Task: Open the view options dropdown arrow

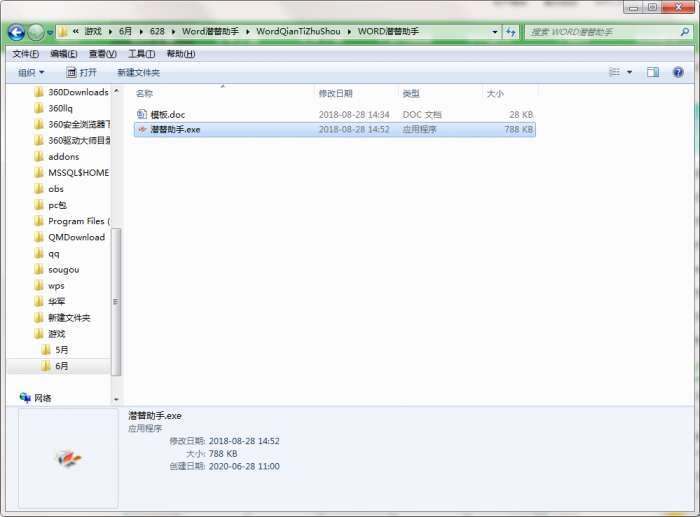Action: (629, 72)
